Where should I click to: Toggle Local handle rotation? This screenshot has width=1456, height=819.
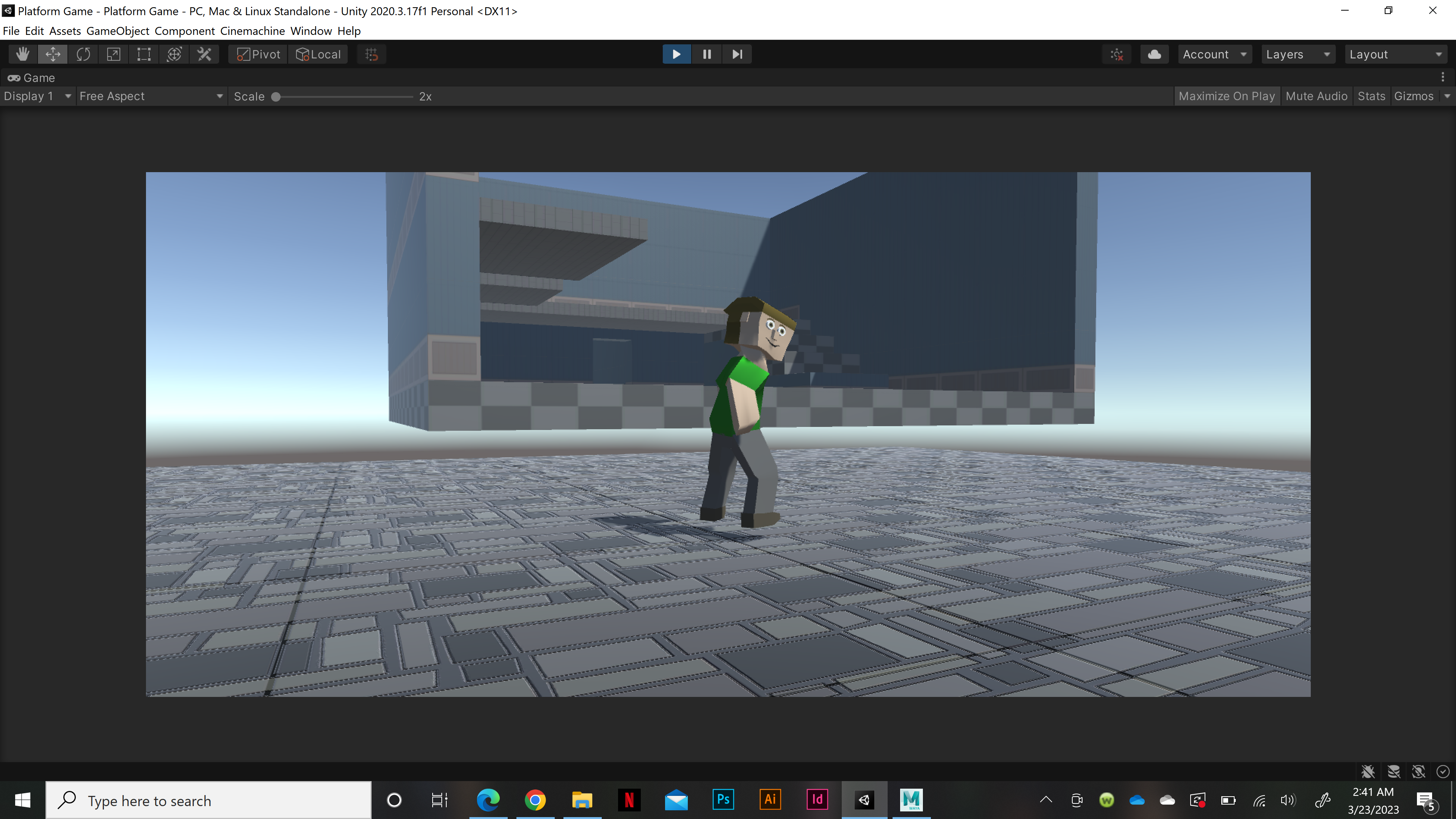(319, 54)
